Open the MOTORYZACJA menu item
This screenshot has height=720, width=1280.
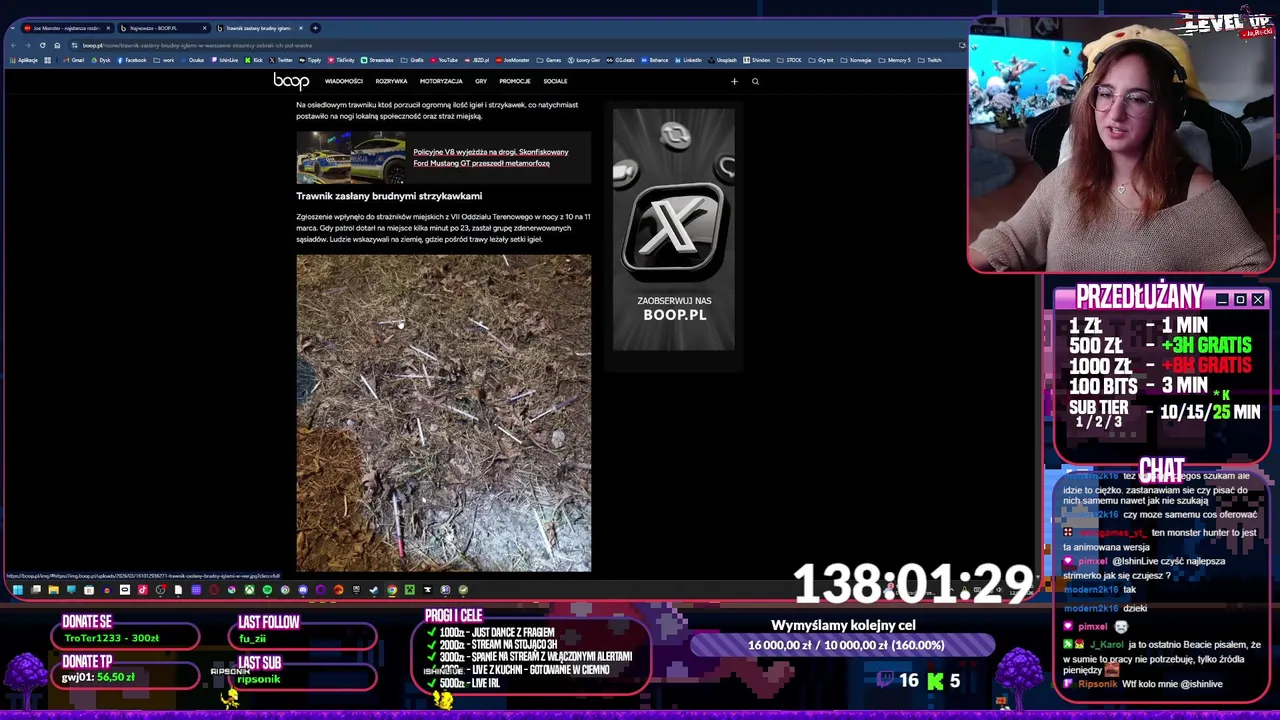(441, 81)
